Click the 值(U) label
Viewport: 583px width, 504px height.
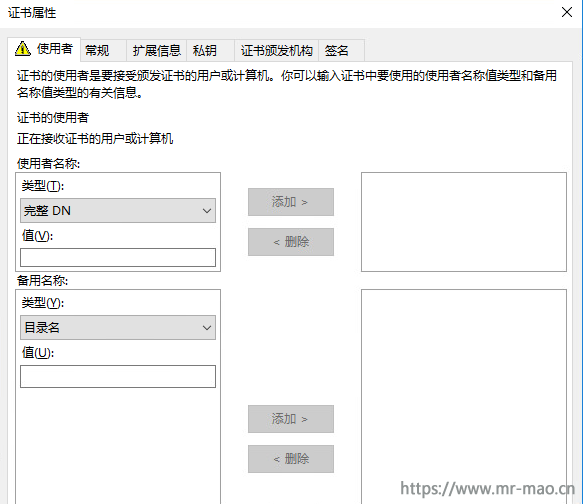[x=38, y=352]
